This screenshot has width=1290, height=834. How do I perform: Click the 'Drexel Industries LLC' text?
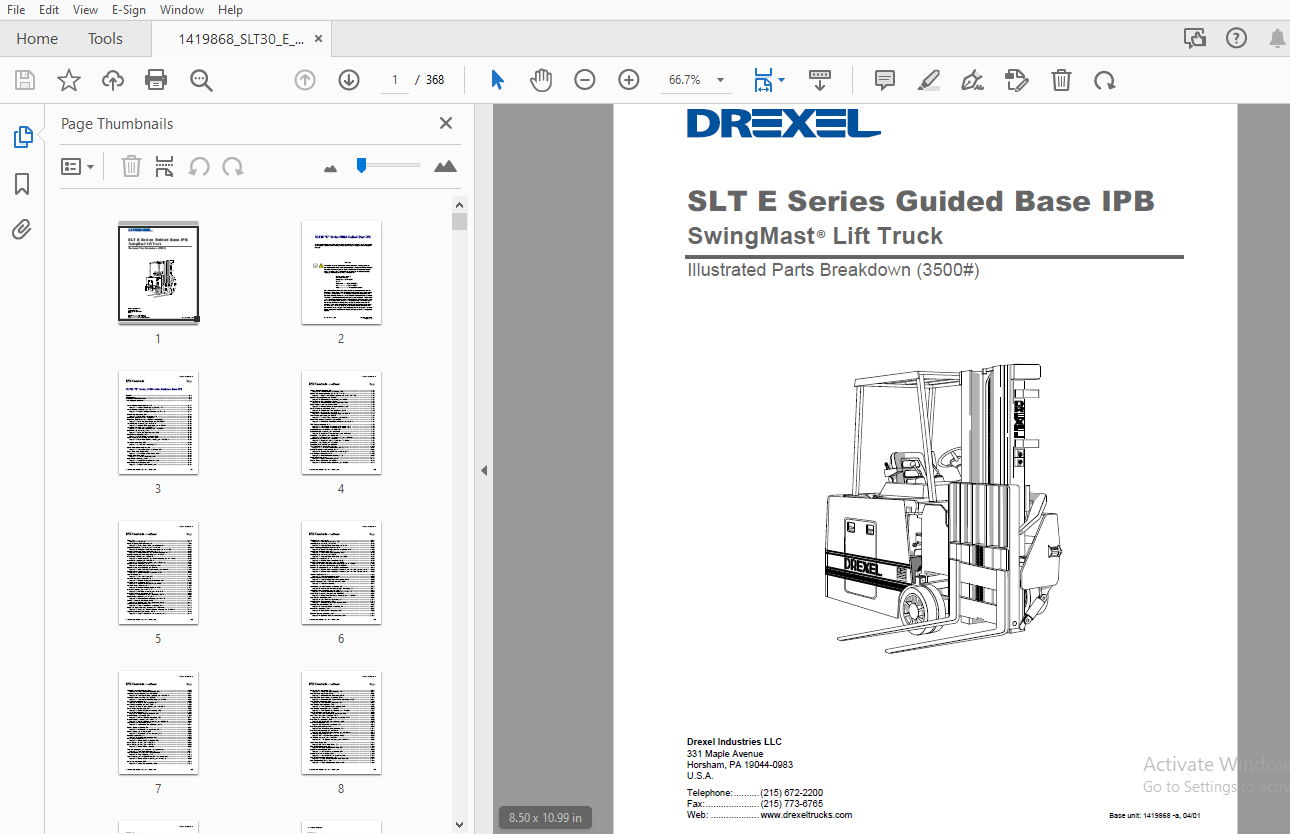coord(734,742)
